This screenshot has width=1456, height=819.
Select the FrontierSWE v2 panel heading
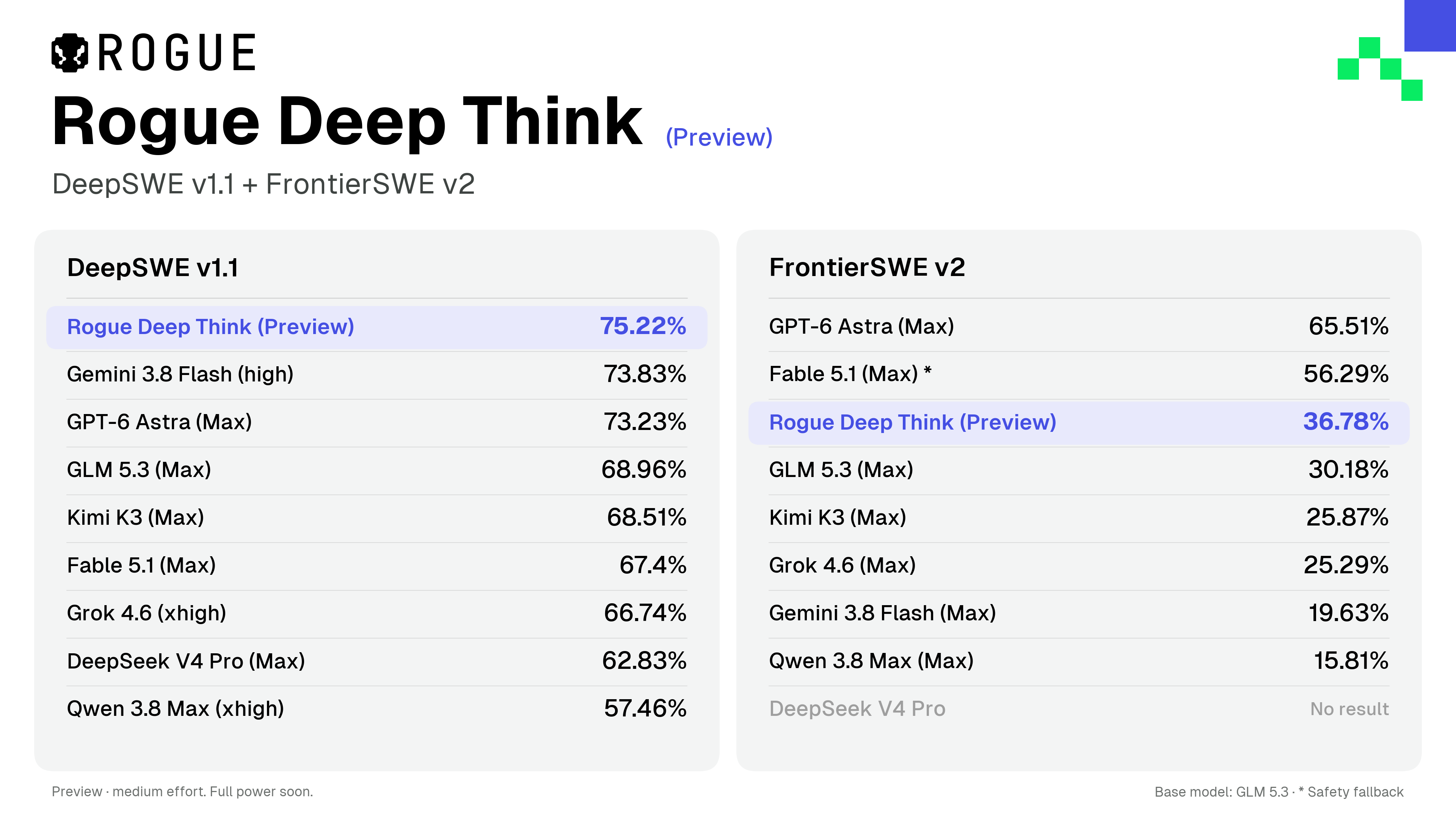coord(867,267)
